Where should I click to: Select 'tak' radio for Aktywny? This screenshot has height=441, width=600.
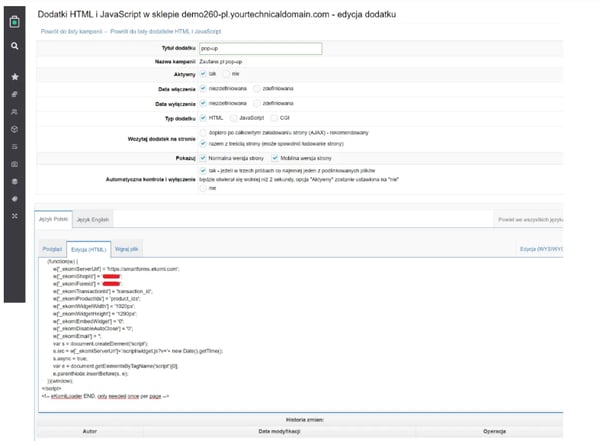pos(205,74)
